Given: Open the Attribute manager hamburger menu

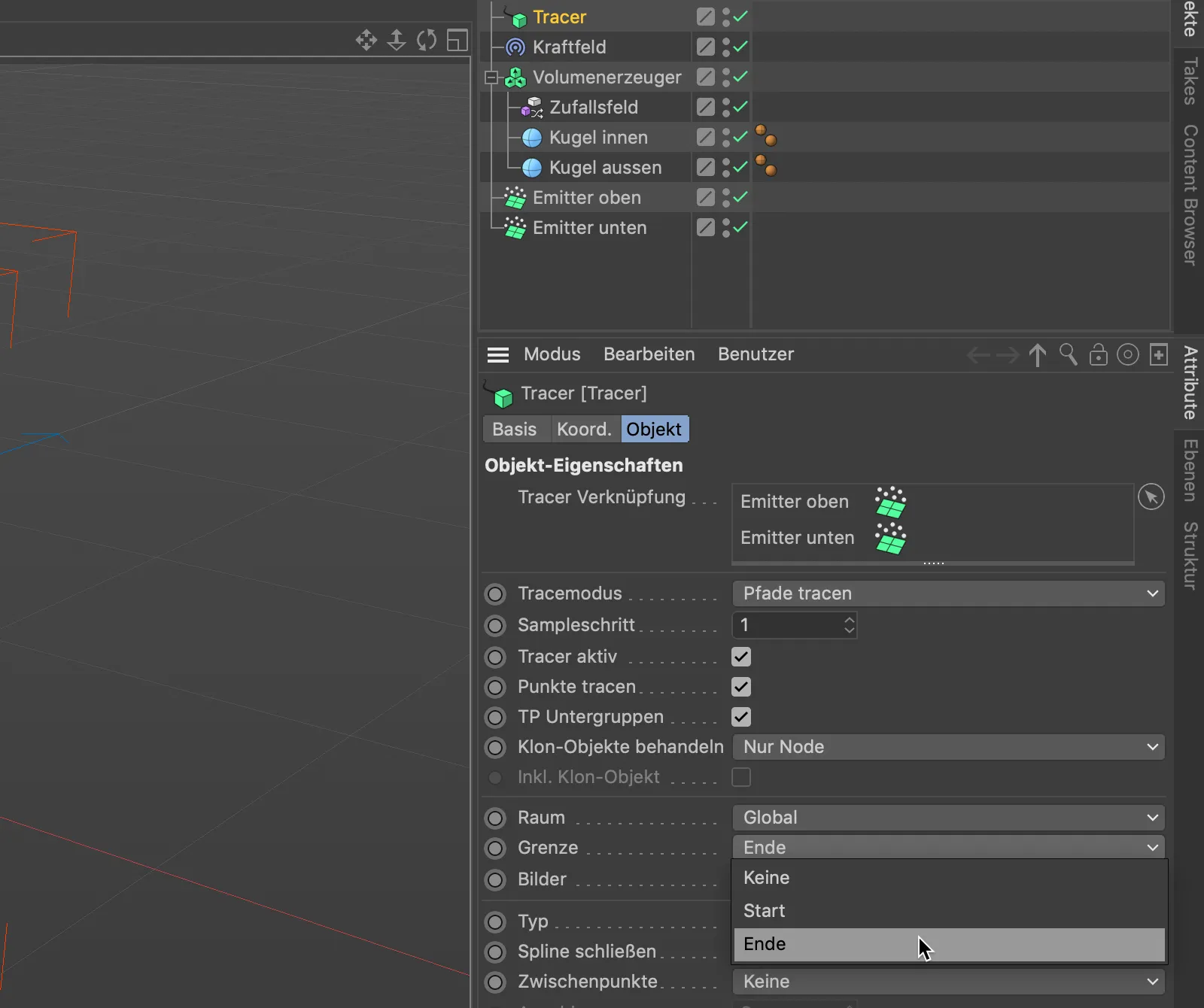Looking at the screenshot, I should (x=498, y=354).
